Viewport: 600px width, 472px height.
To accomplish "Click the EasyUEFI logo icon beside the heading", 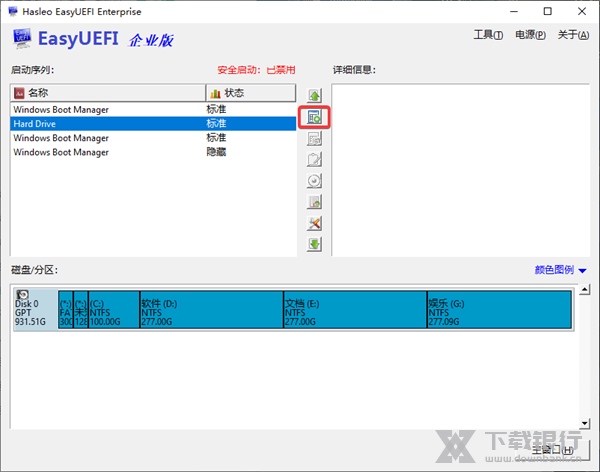I will click(x=22, y=39).
